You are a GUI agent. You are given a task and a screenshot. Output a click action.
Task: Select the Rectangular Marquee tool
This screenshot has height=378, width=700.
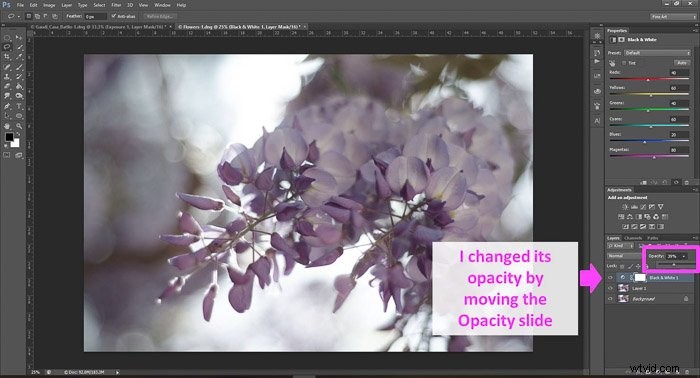tap(7, 37)
